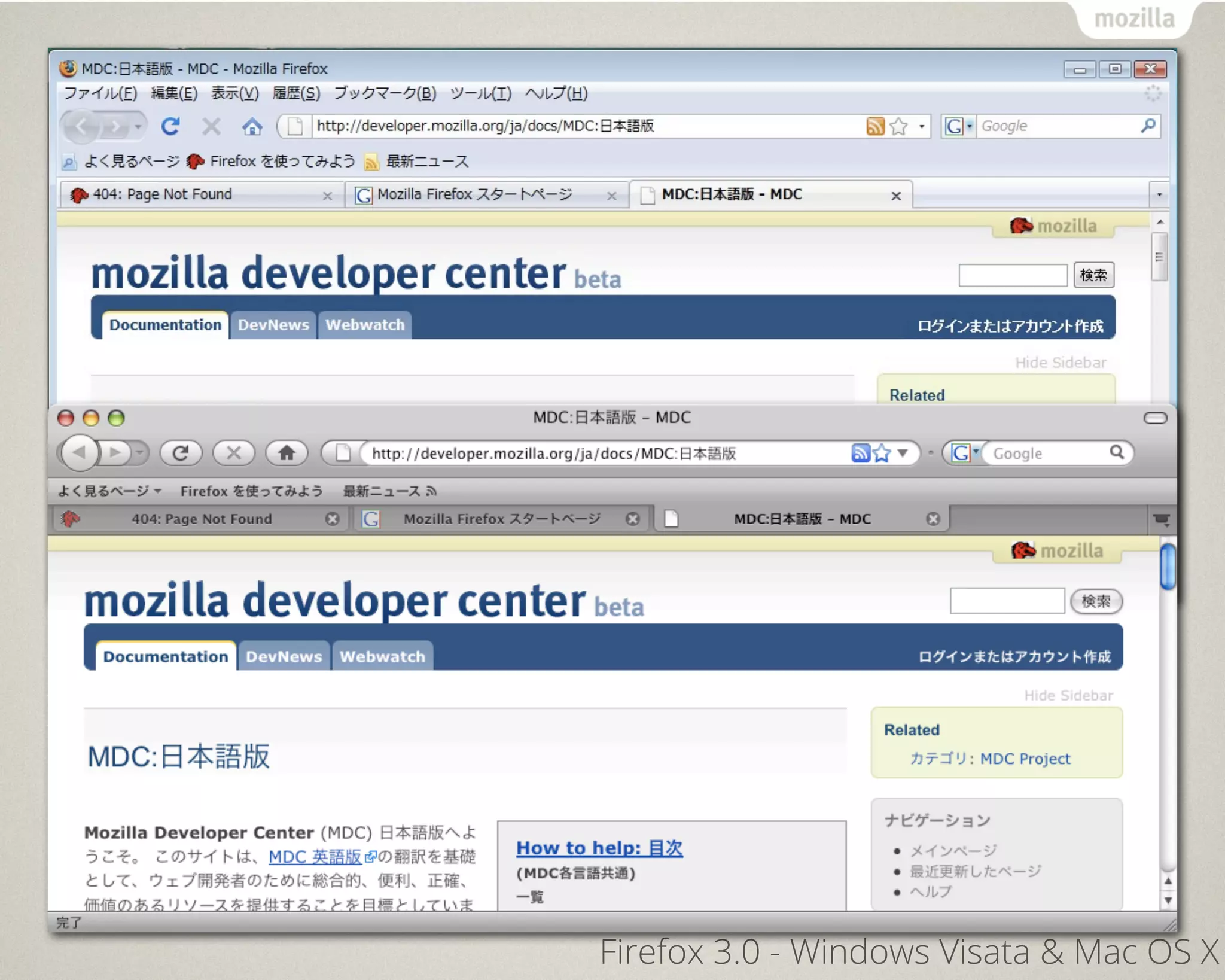Open the ブックマーク(B) menu
Screen dimensions: 1225x980
(x=385, y=93)
